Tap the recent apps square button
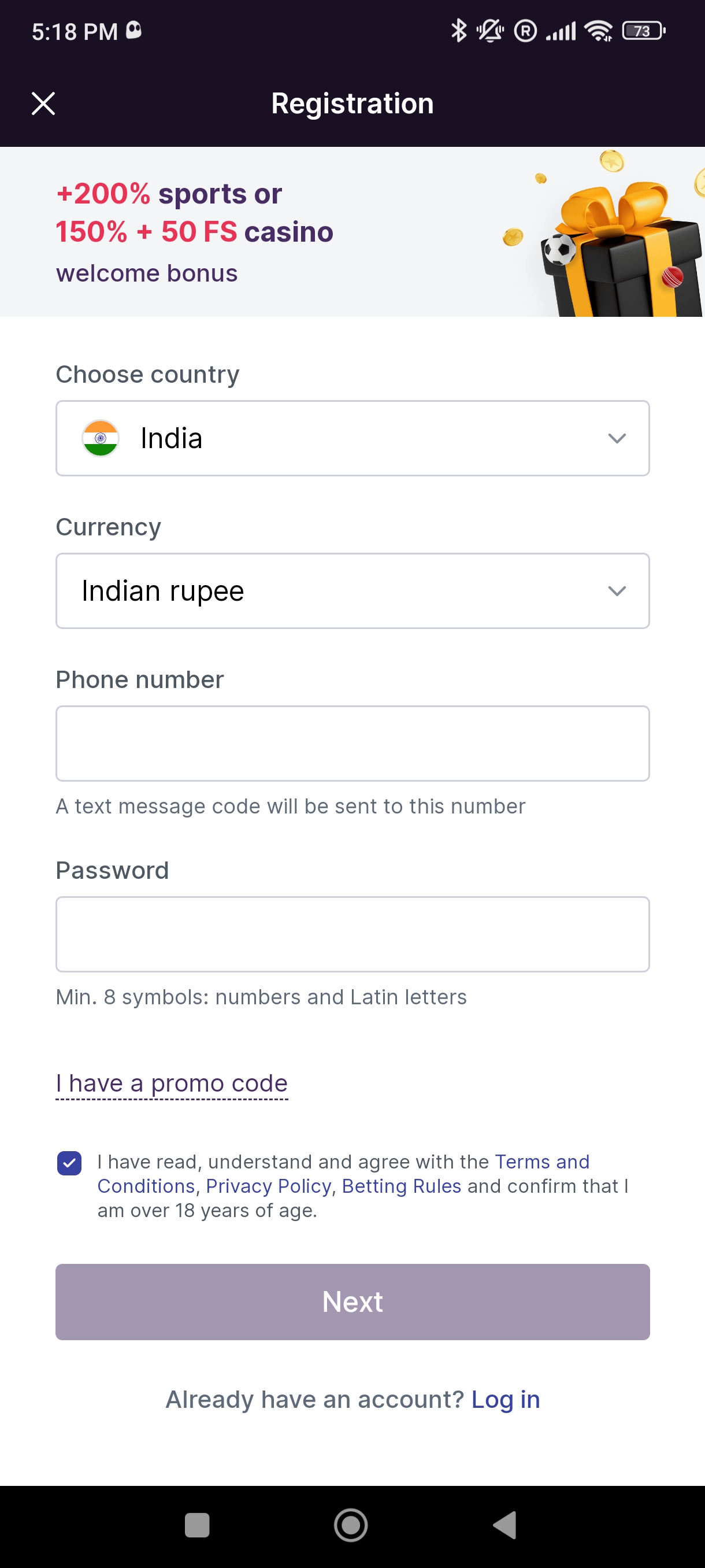The height and width of the screenshot is (1568, 705). 196,1525
